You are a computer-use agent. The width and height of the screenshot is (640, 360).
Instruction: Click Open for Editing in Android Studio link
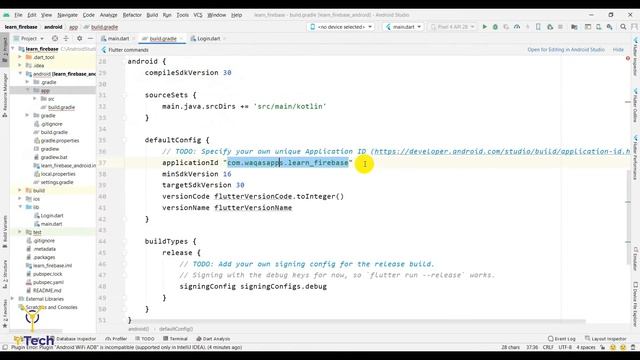point(566,50)
